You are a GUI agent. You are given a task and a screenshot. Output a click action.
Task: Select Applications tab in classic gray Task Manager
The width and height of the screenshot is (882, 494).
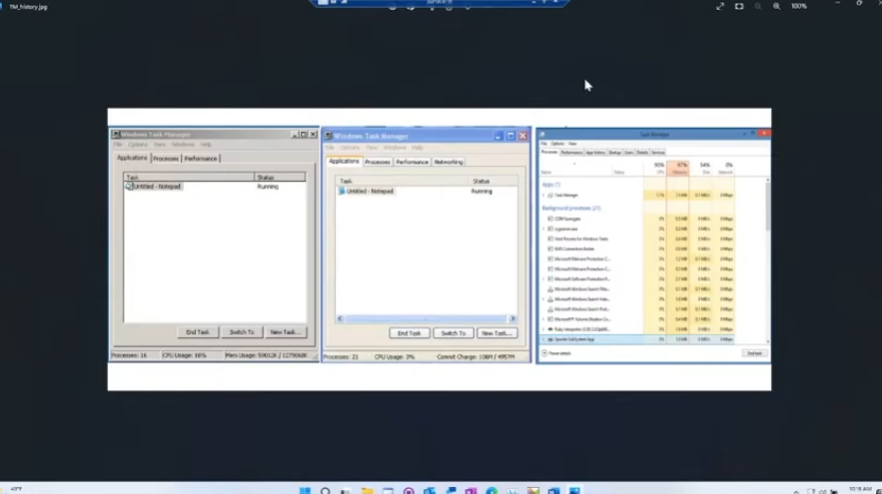click(x=132, y=158)
